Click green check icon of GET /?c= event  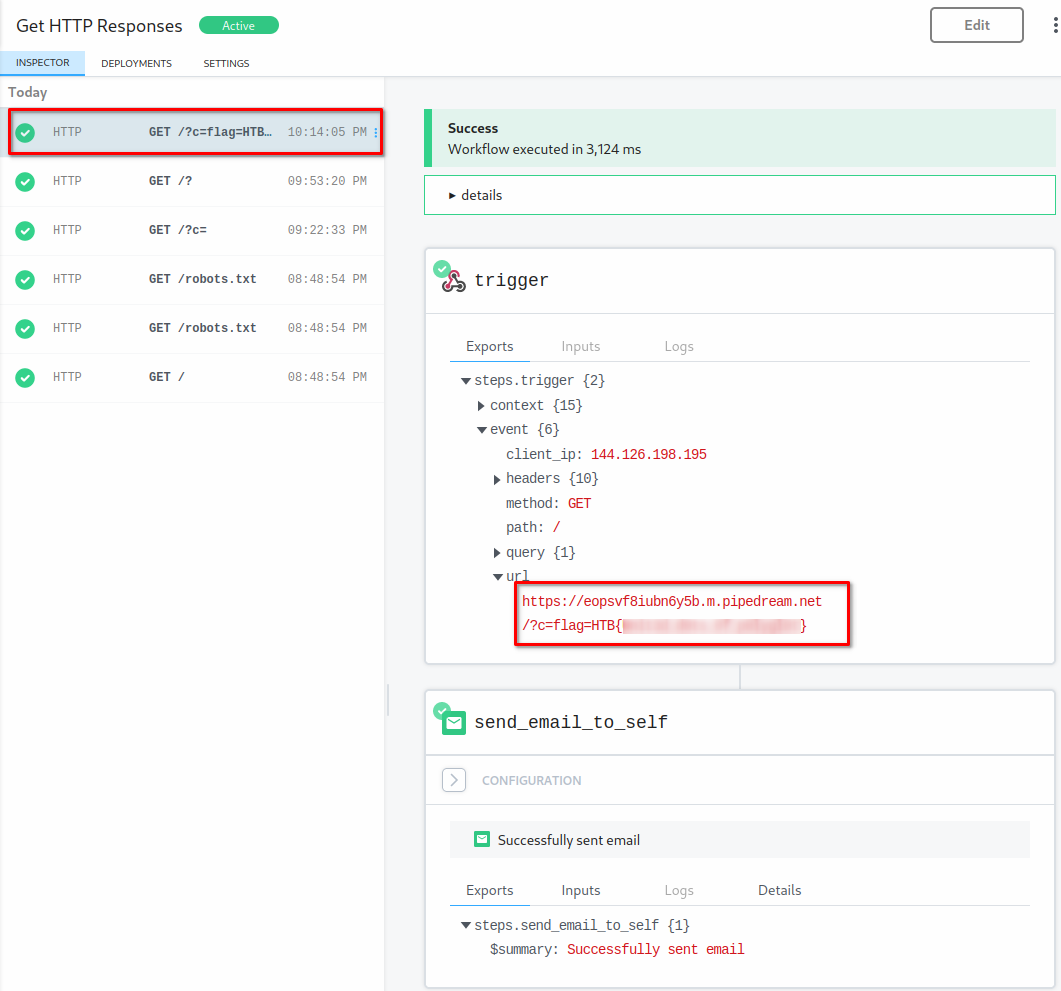tap(25, 230)
